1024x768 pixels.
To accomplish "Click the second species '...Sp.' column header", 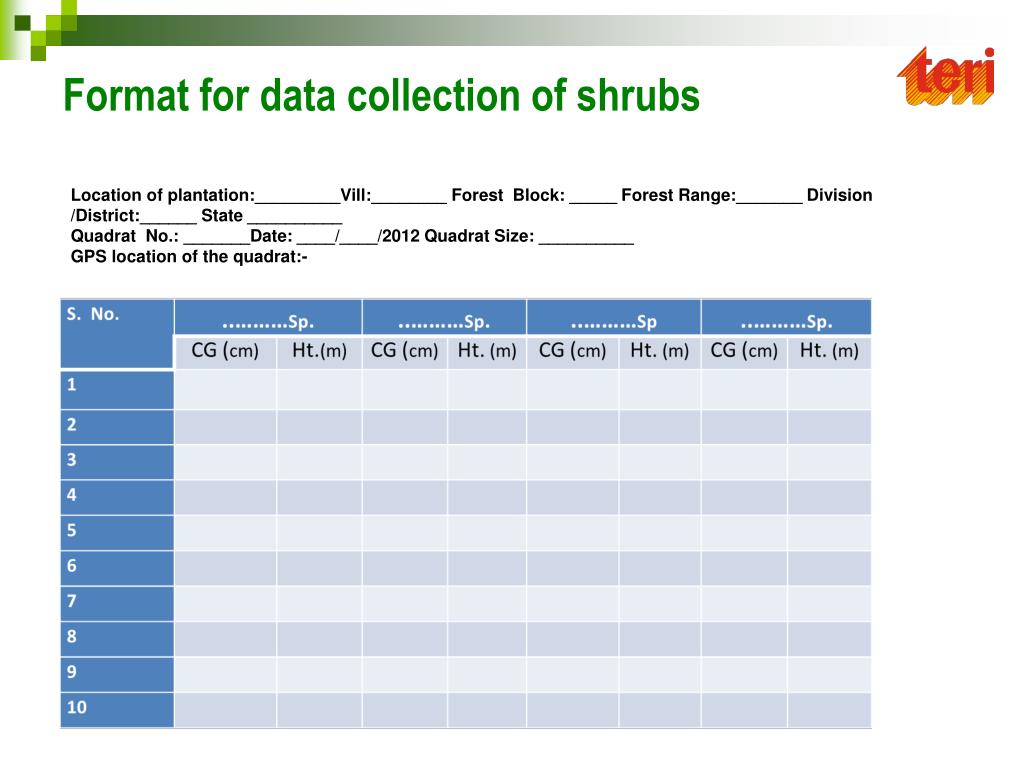I will pos(444,317).
